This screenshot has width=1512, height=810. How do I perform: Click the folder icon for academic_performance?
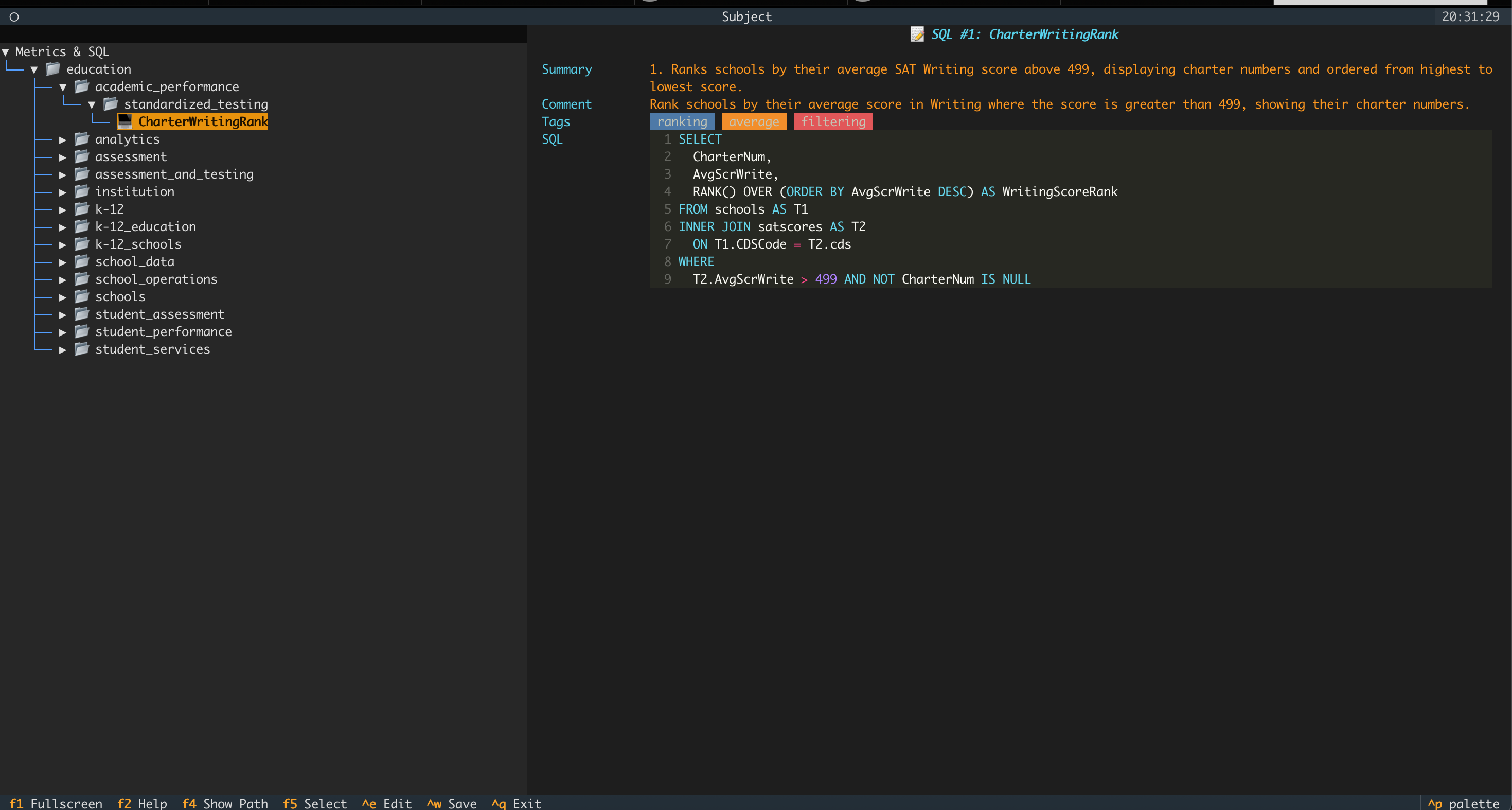pos(82,86)
